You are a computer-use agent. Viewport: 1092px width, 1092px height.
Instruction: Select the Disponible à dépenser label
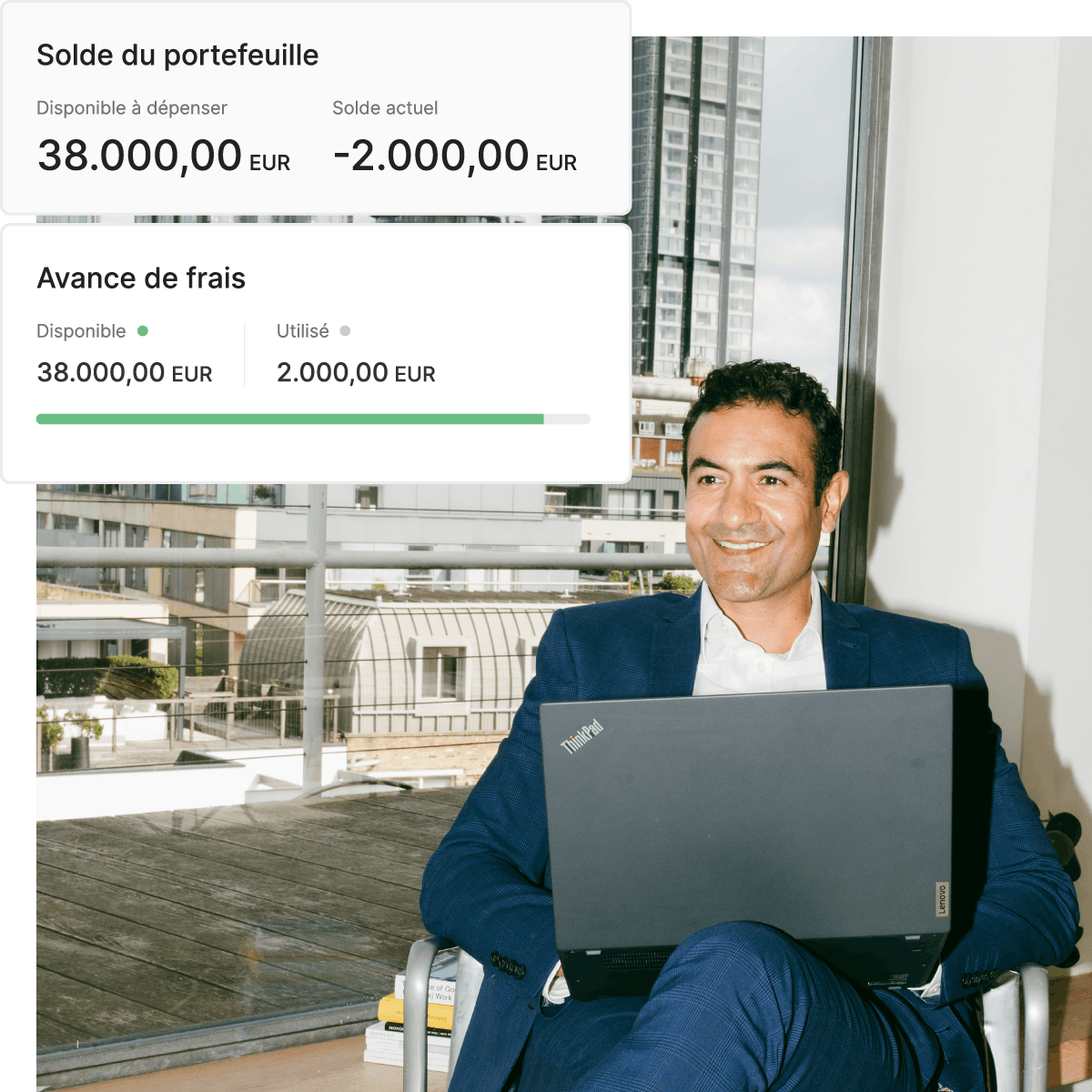pos(132,108)
